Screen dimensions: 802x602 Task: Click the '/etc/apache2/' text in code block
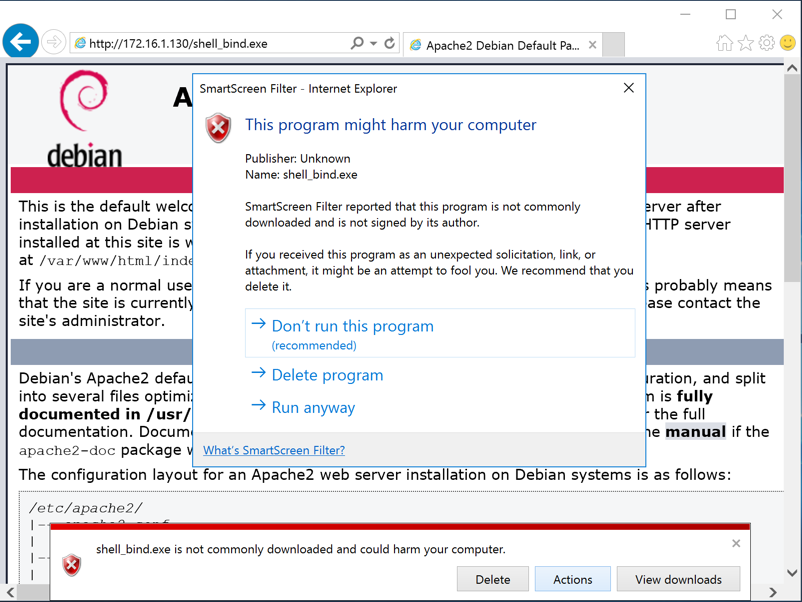86,508
